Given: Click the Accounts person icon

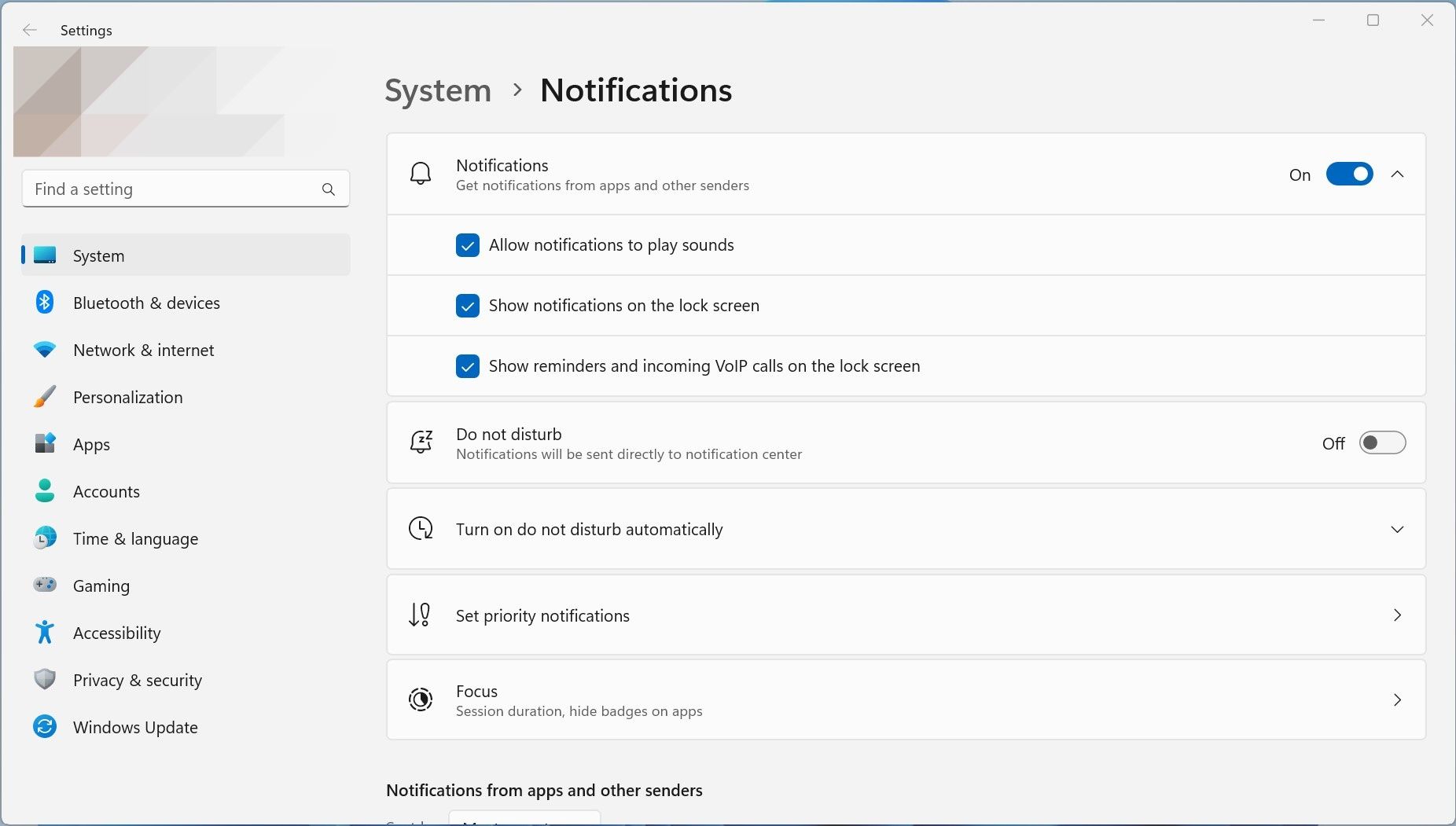Looking at the screenshot, I should (45, 491).
